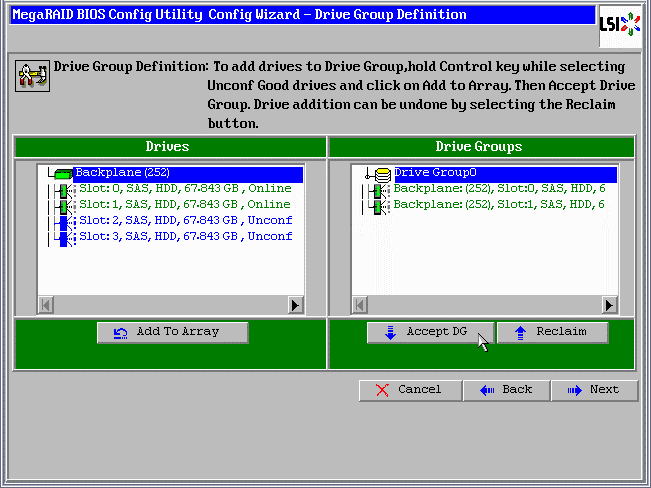
Task: Go to the Next wizard step
Action: 594,390
